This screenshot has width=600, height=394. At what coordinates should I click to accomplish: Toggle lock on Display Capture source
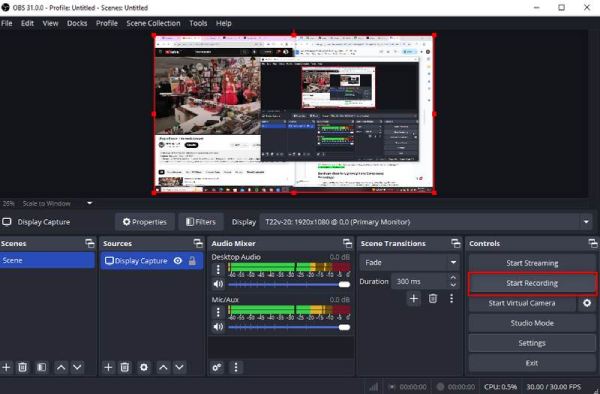click(x=192, y=260)
